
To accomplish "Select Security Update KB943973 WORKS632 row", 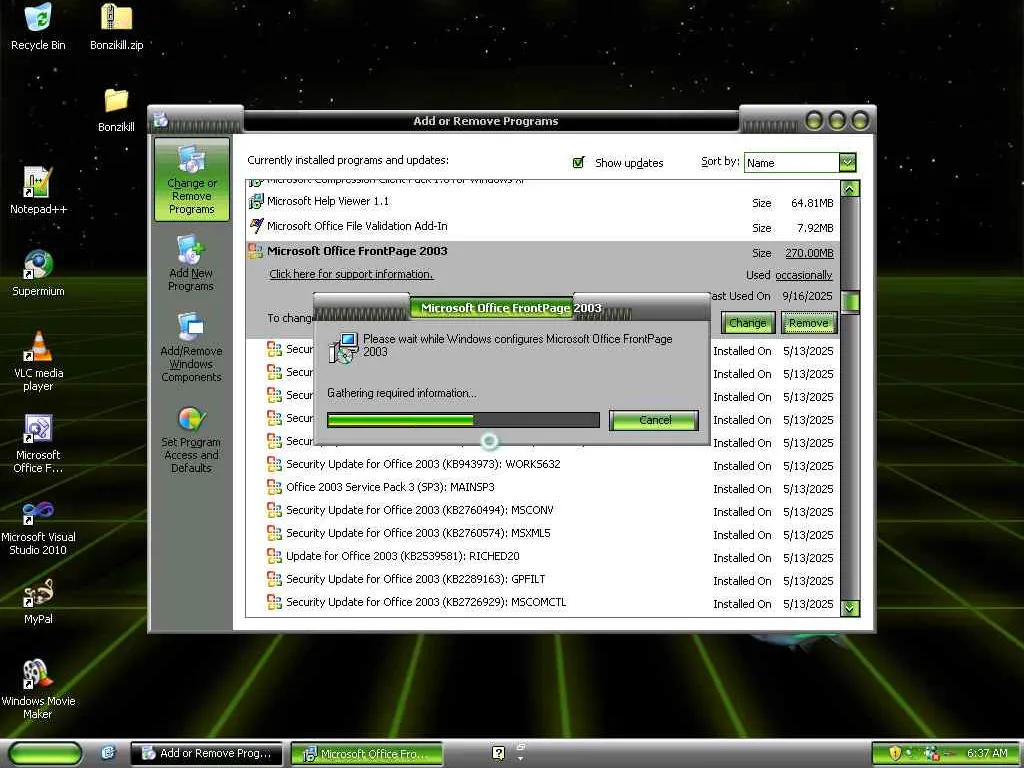I will [x=543, y=464].
